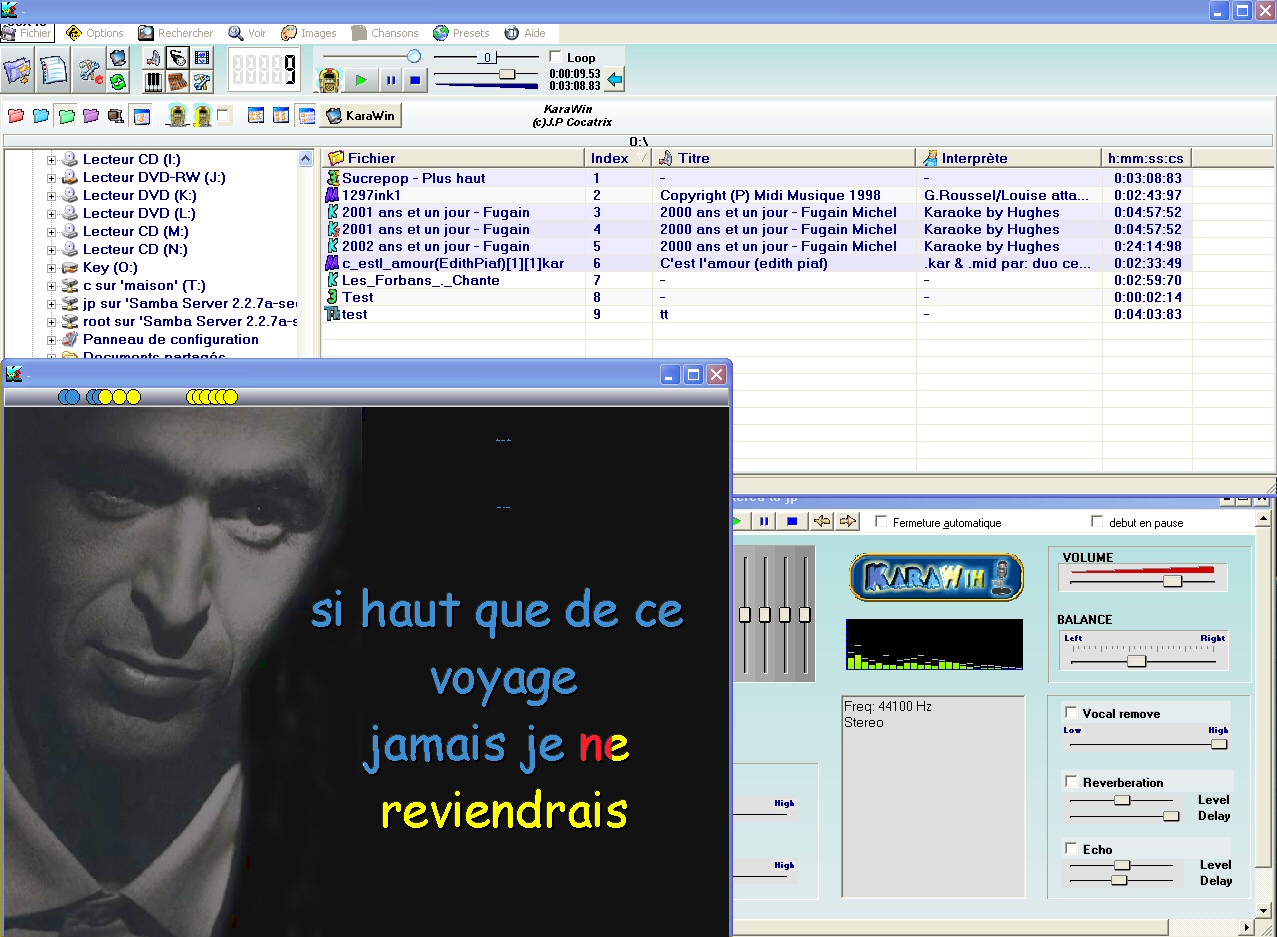Toggle the Vocal remove checkbox
Image resolution: width=1277 pixels, height=937 pixels.
click(x=1072, y=713)
